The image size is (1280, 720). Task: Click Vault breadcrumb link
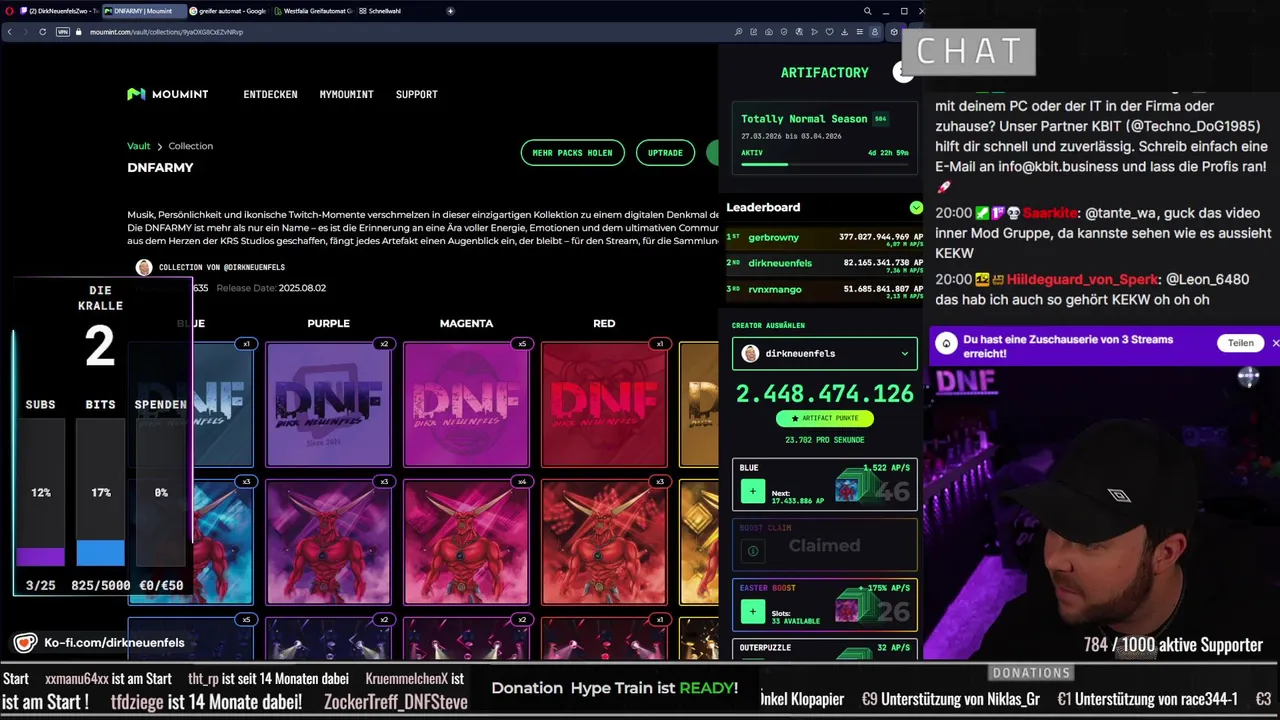click(x=138, y=146)
